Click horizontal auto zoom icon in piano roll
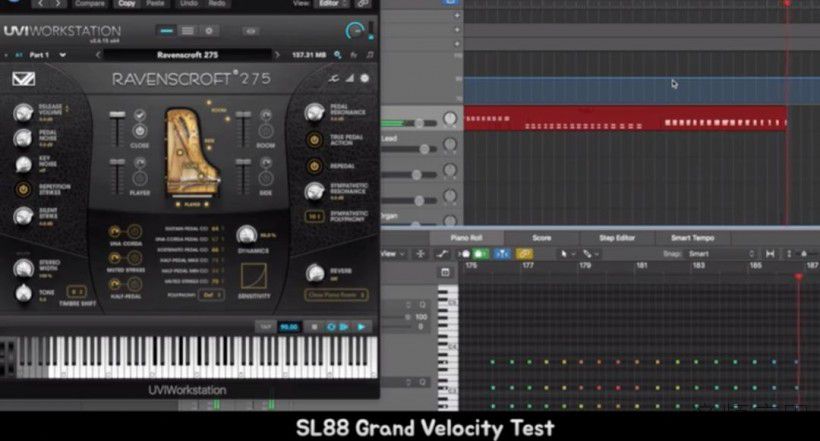Viewport: 820px width, 441px height. pos(770,254)
